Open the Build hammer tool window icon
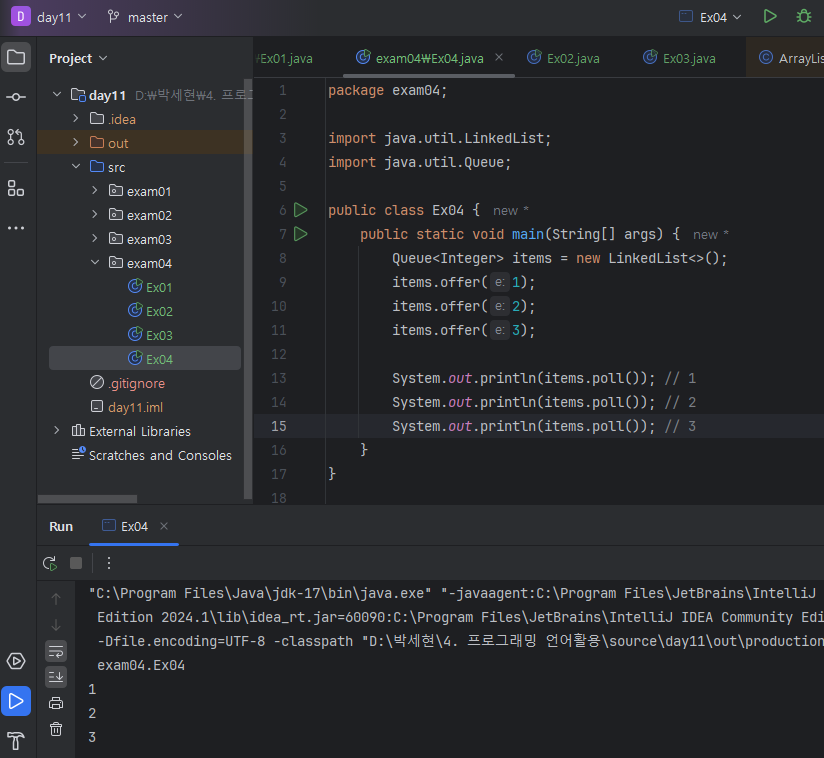The height and width of the screenshot is (758, 824). point(16,741)
